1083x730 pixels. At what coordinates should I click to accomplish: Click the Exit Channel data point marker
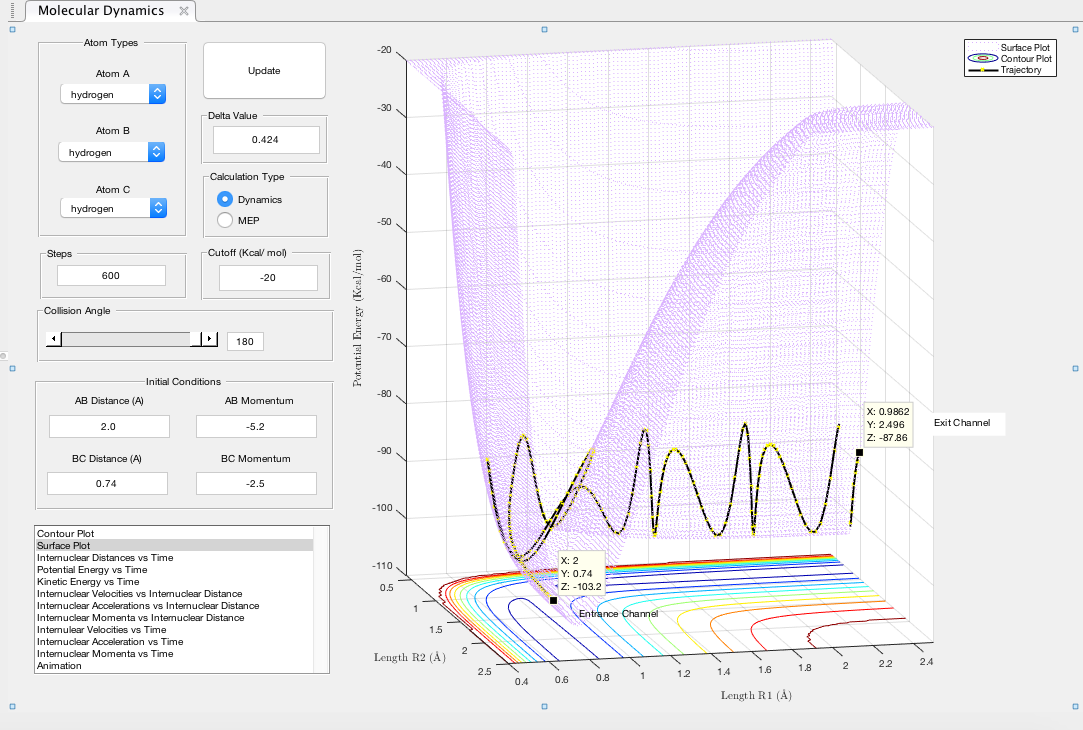859,453
